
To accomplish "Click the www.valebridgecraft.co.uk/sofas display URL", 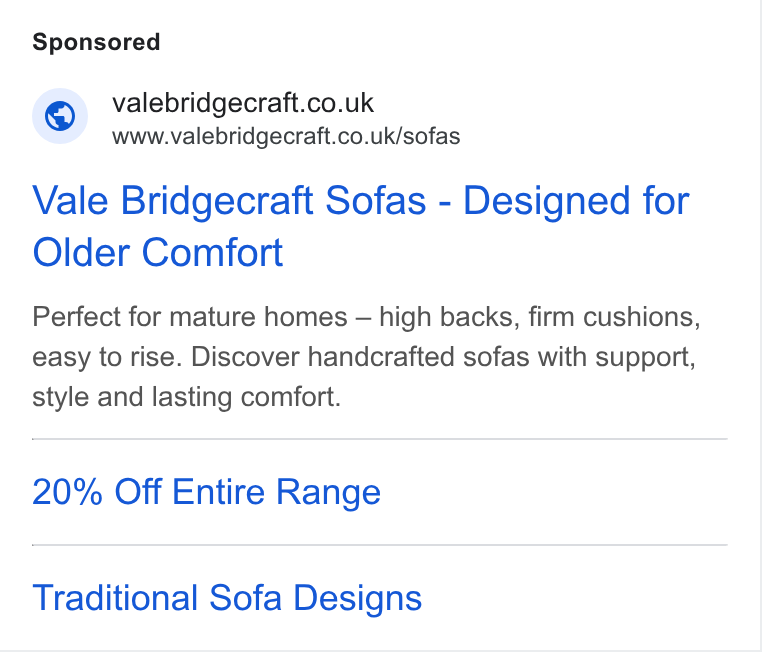I will 286,136.
